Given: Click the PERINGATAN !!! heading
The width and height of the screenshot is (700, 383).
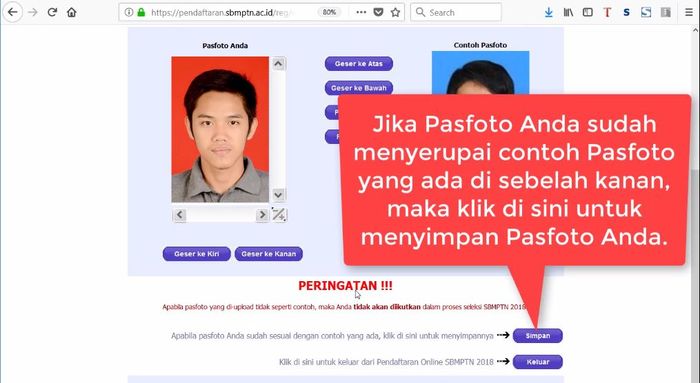Looking at the screenshot, I should pos(345,286).
